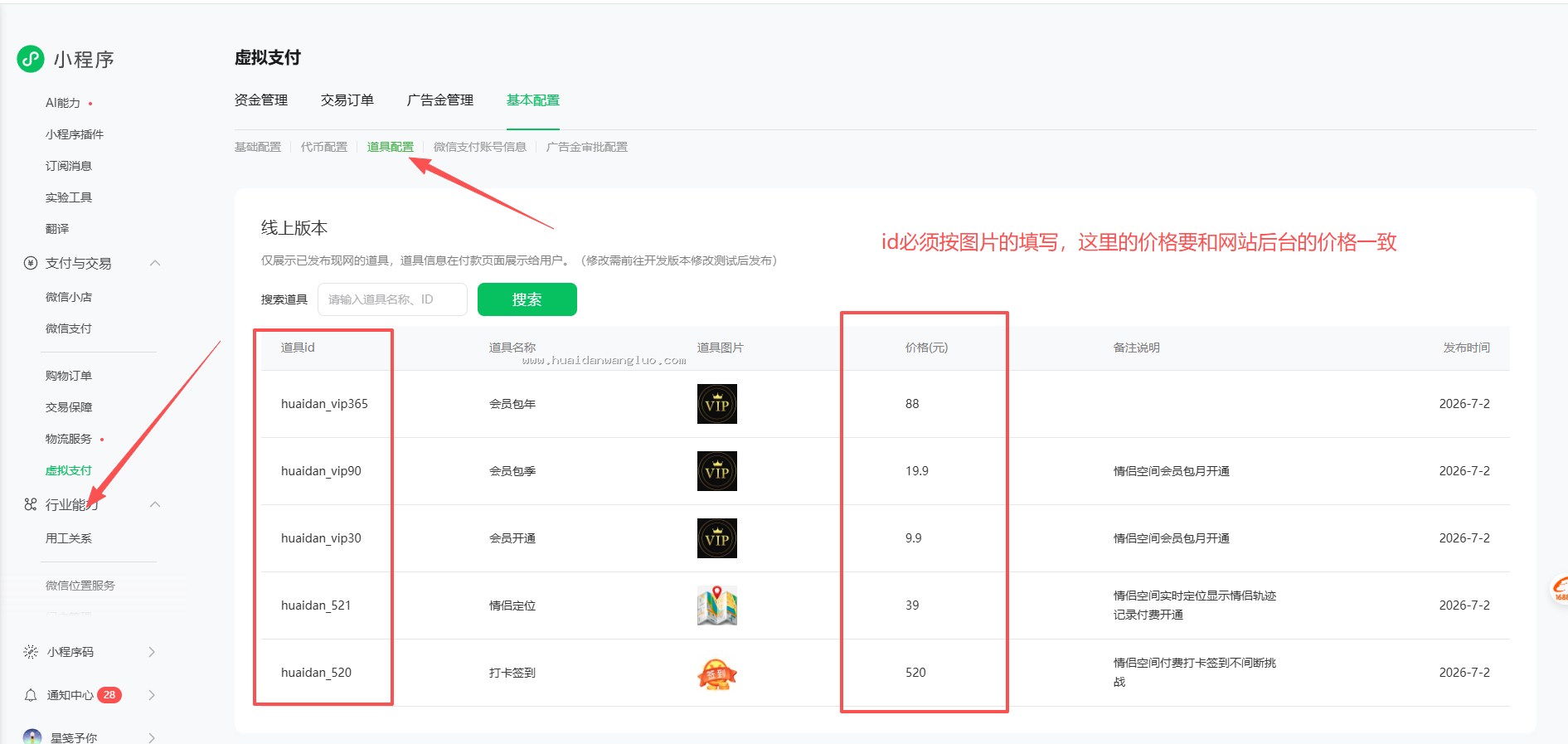
Task: Expand the 星笺予你 account arrow
Action: click(x=152, y=737)
